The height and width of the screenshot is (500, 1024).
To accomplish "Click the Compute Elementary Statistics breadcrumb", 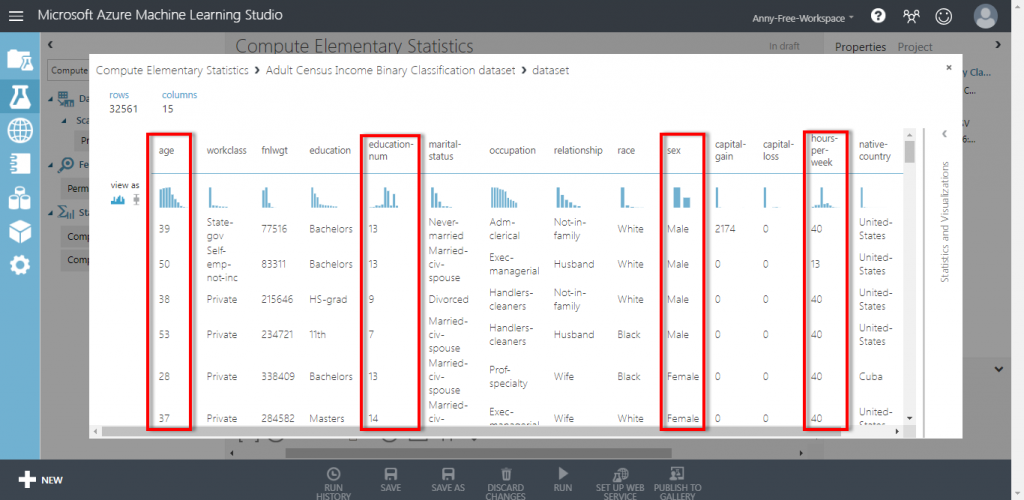I will (172, 70).
